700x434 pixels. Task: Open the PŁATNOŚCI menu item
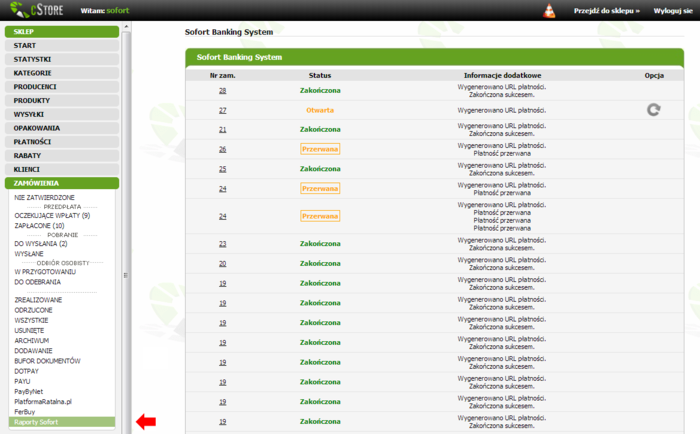[62, 142]
